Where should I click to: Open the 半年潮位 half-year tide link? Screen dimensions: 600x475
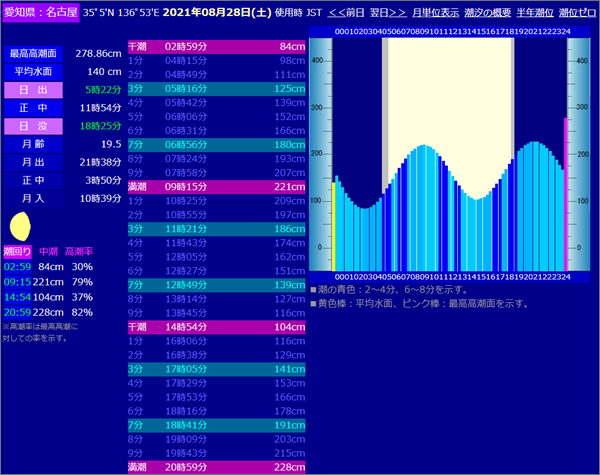[x=535, y=13]
